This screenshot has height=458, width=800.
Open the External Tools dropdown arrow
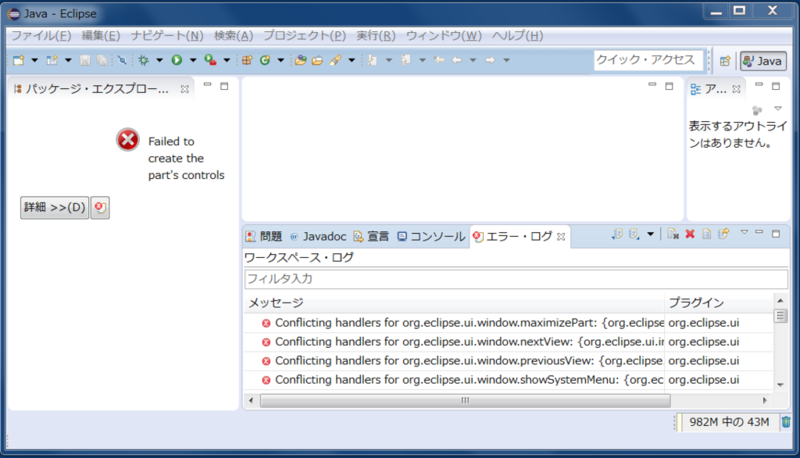click(227, 60)
